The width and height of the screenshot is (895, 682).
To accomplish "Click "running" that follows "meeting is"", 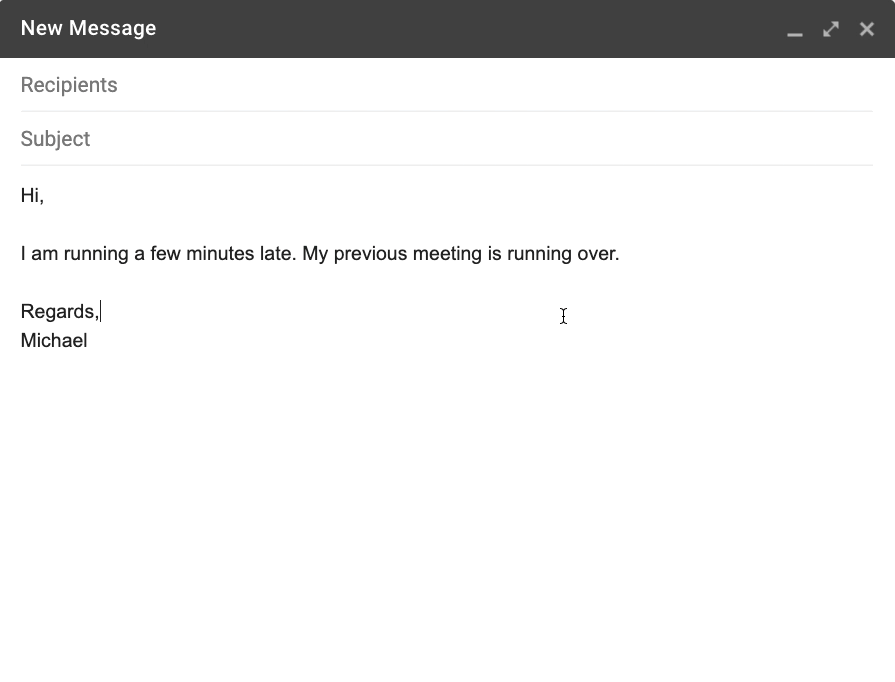I will (539, 254).
